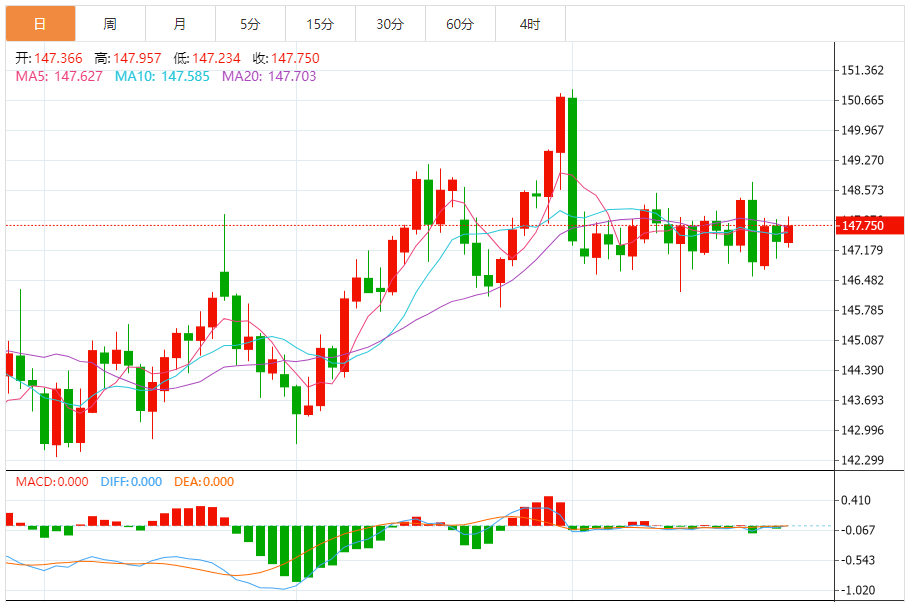The height and width of the screenshot is (602, 907).
Task: Click the 0.410 MACD axis label
Action: pos(856,500)
